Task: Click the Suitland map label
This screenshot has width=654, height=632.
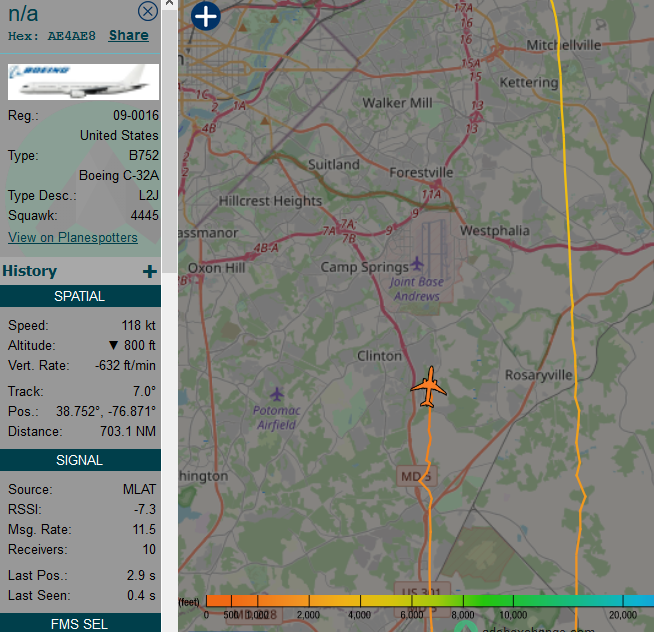Action: pos(334,164)
